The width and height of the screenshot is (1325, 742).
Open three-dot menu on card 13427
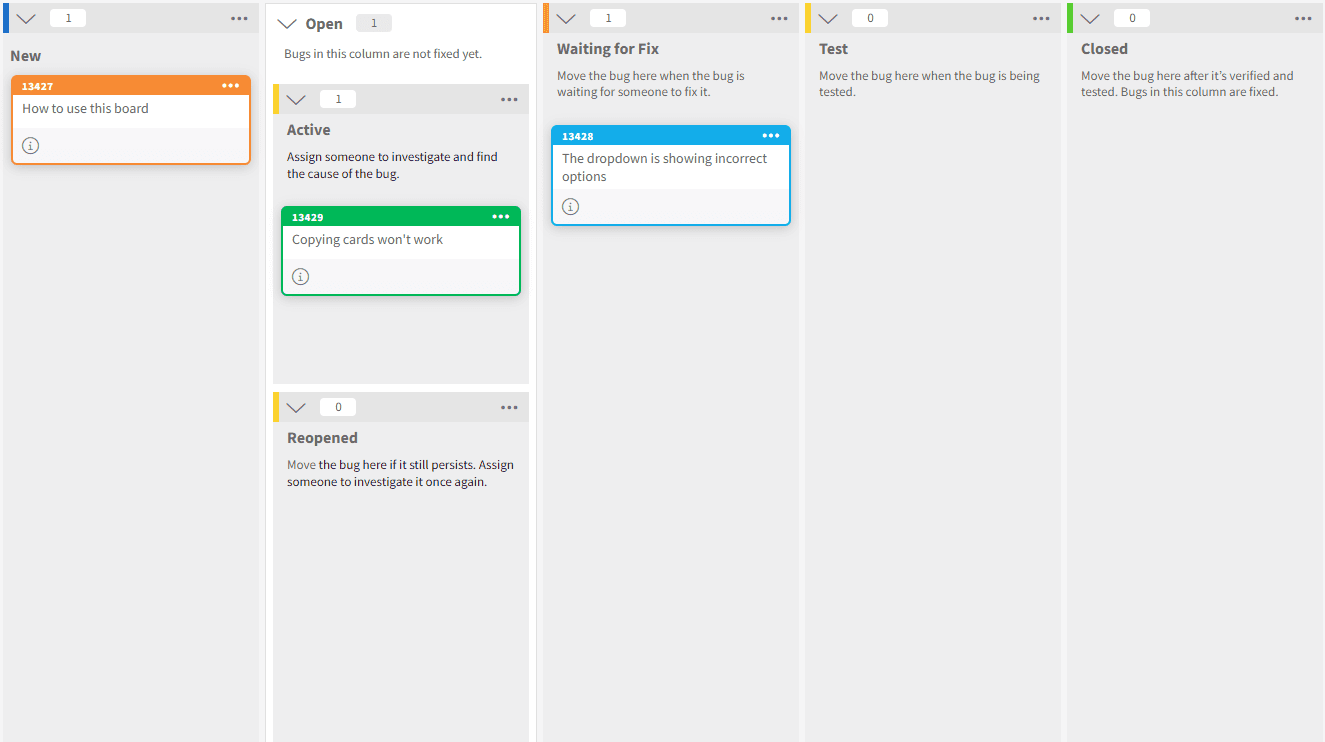231,86
